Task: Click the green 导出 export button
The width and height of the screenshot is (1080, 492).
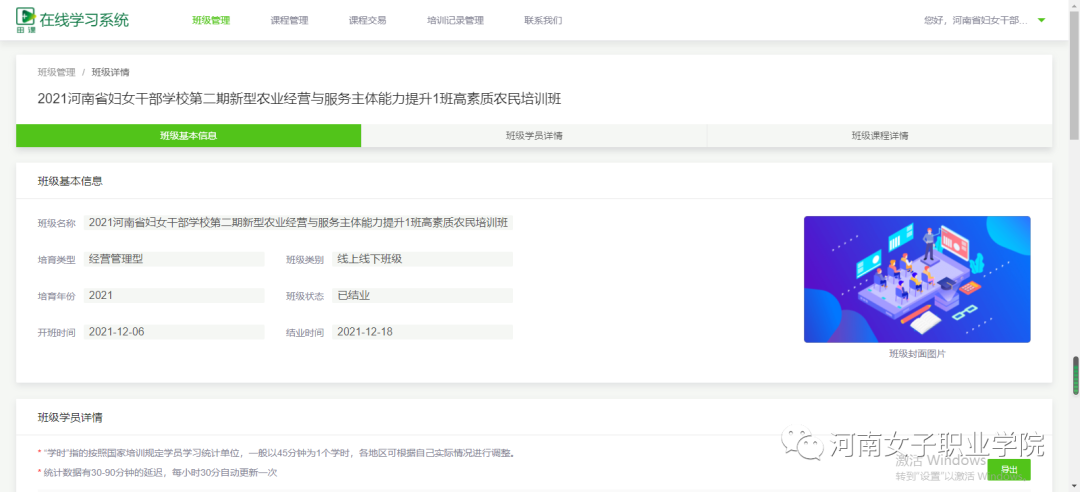Action: point(1009,470)
